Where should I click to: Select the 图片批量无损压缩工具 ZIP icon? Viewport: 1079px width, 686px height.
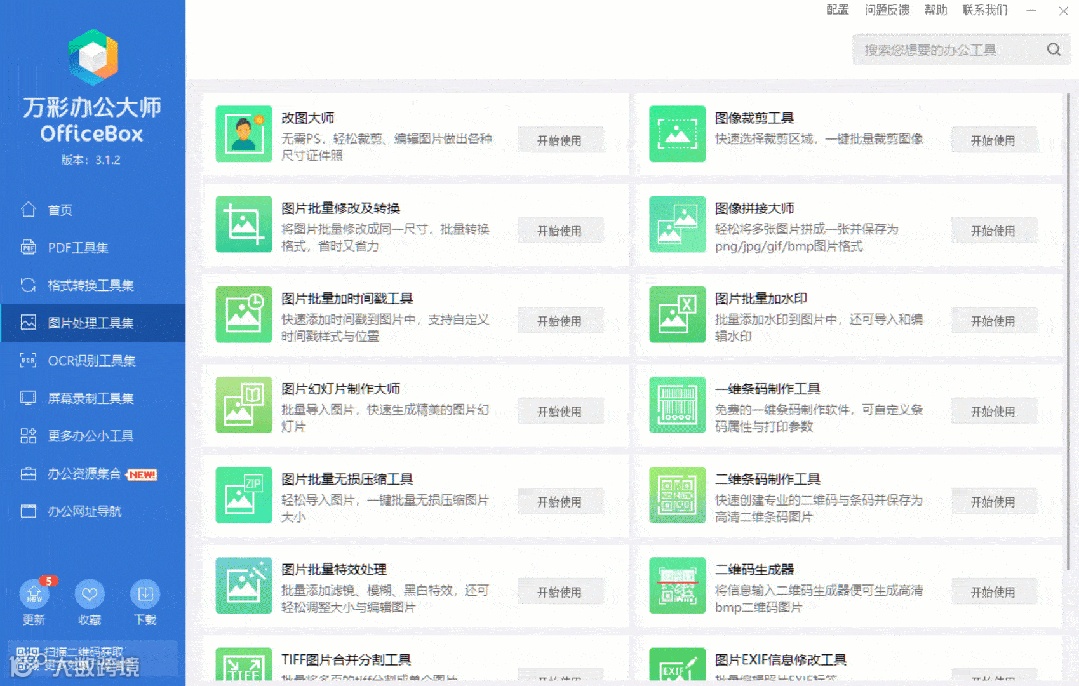click(x=244, y=495)
